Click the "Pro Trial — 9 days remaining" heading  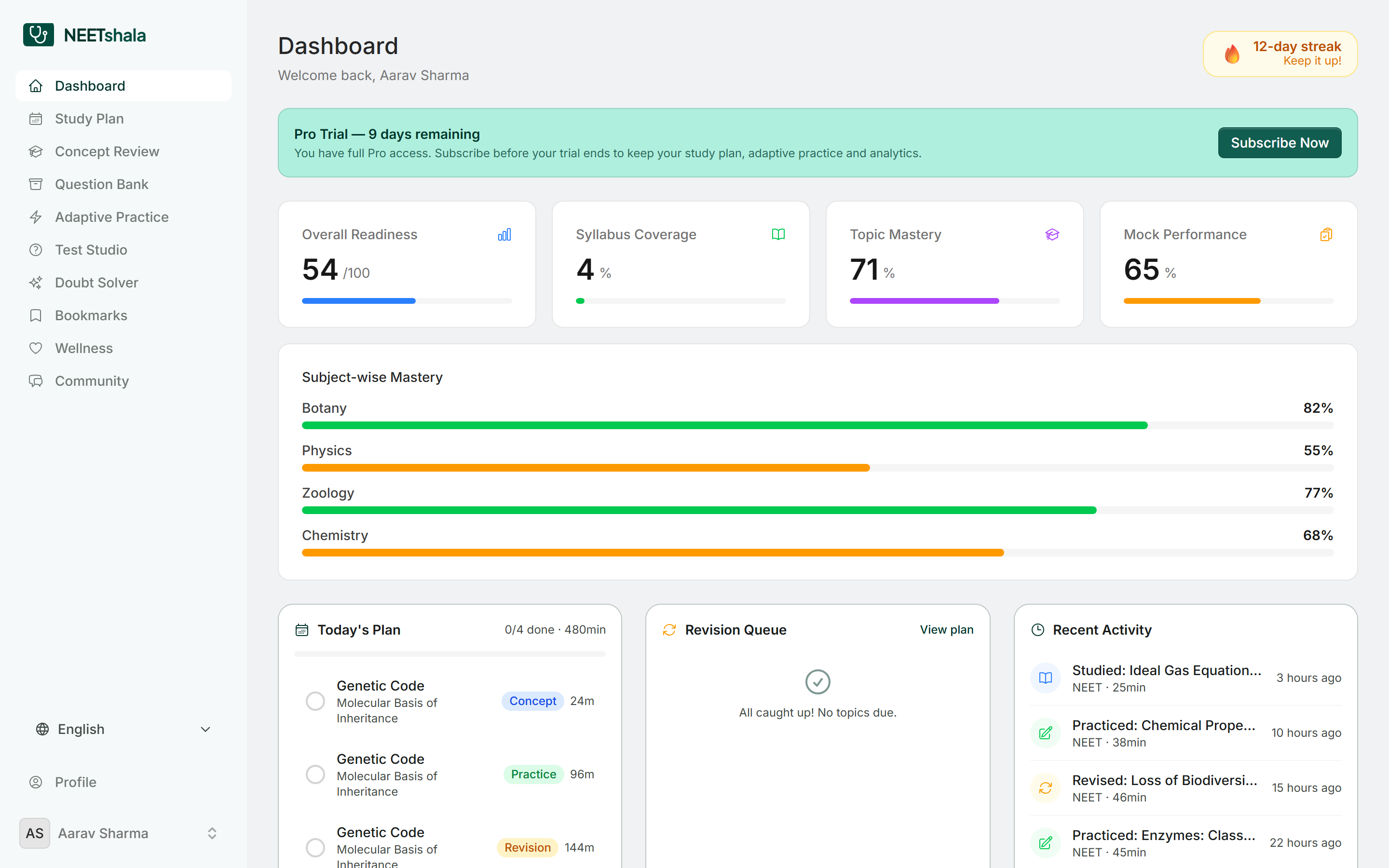387,135
